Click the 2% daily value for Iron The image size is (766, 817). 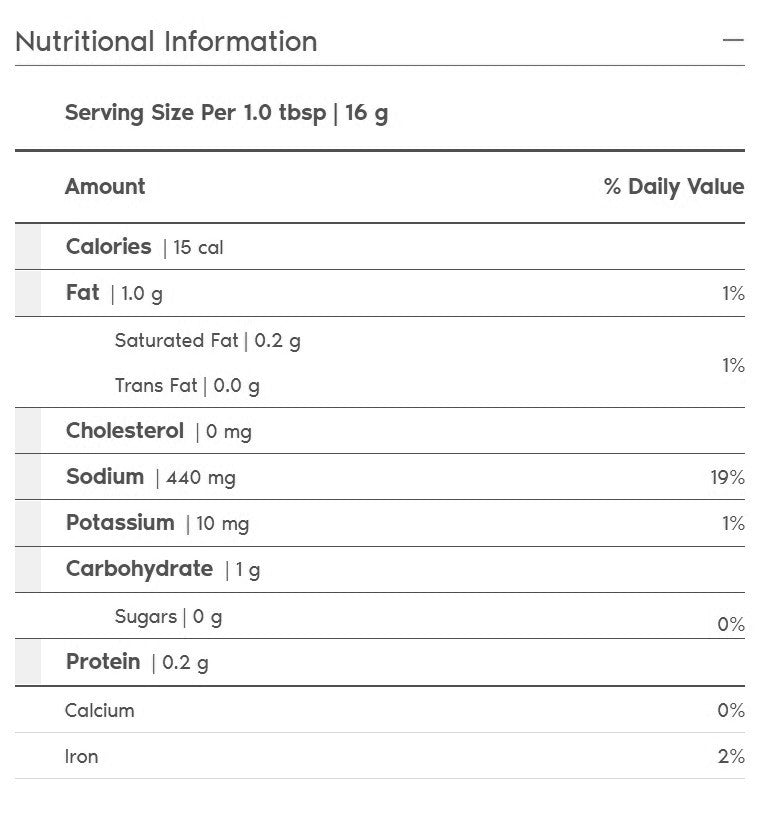[x=731, y=757]
